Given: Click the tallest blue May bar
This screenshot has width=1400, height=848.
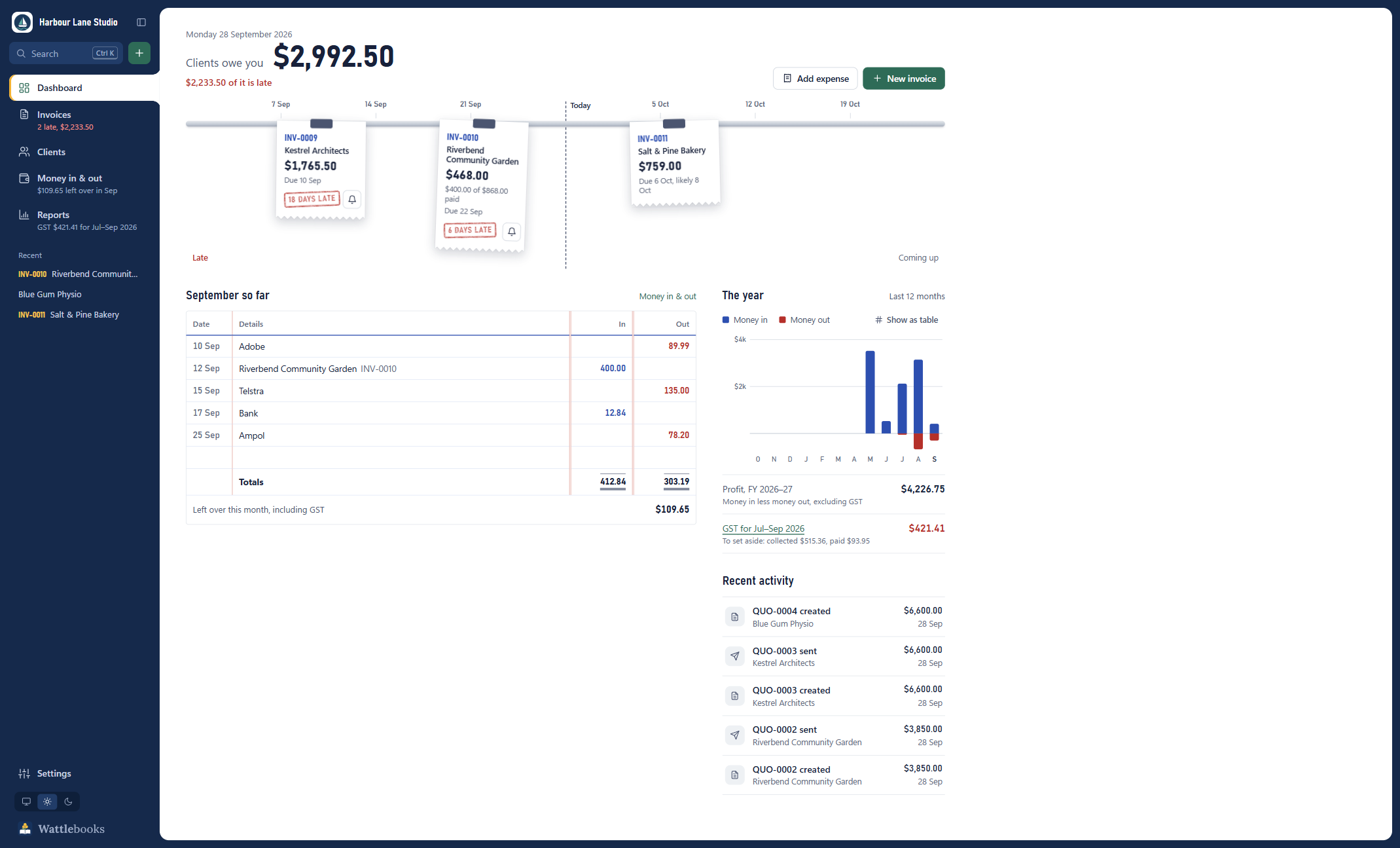Looking at the screenshot, I should (870, 392).
